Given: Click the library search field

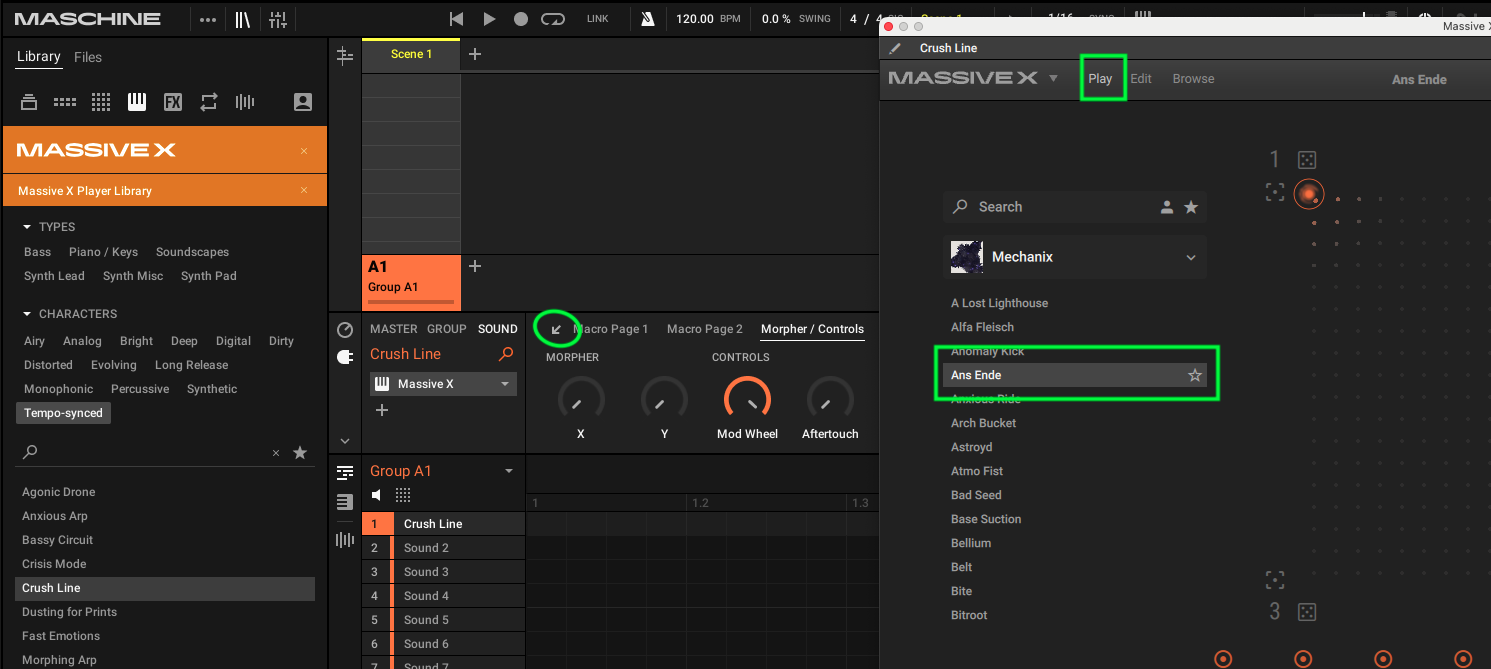Looking at the screenshot, I should (x=150, y=452).
